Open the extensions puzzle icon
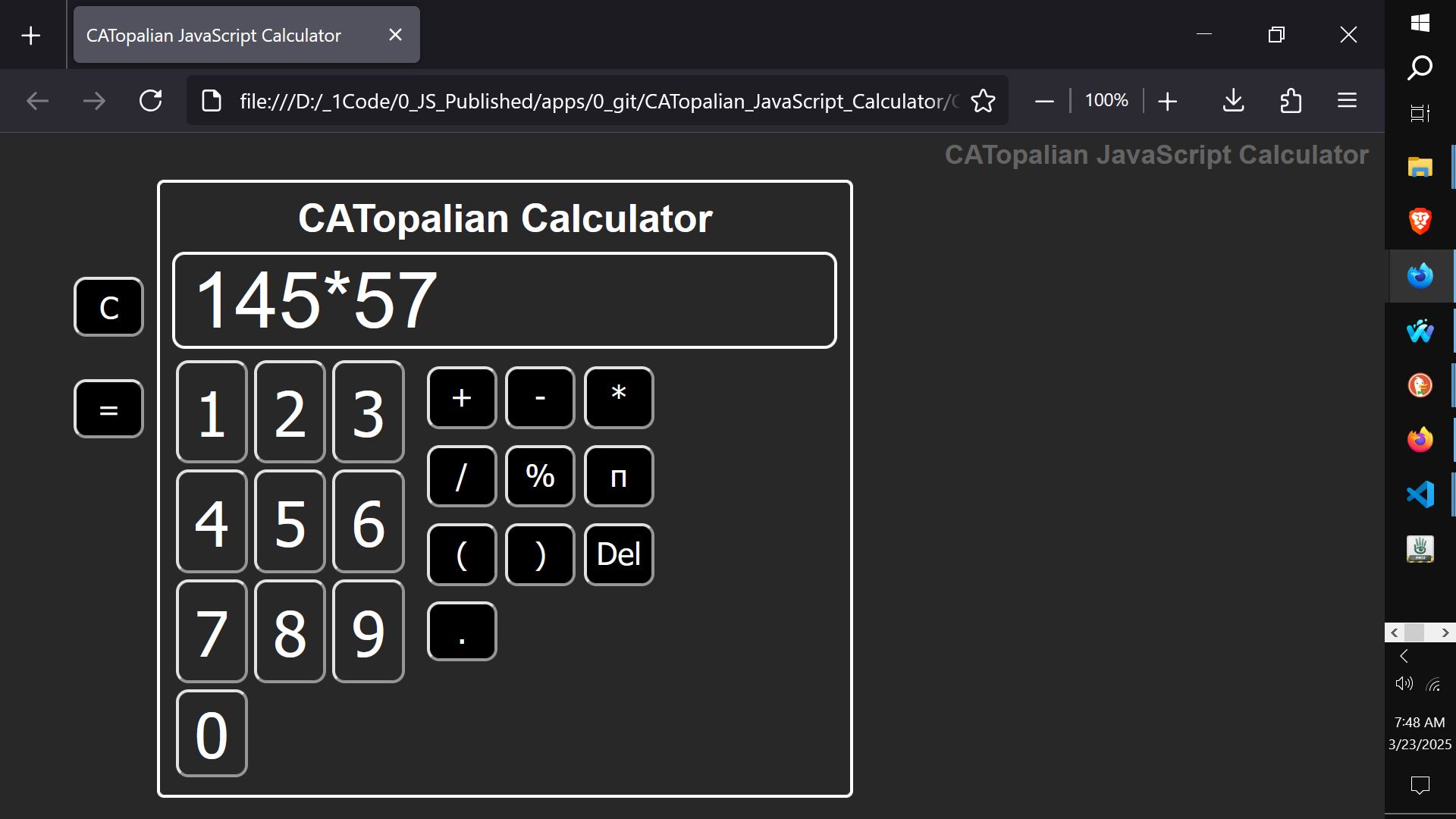The height and width of the screenshot is (819, 1456). pos(1291,101)
